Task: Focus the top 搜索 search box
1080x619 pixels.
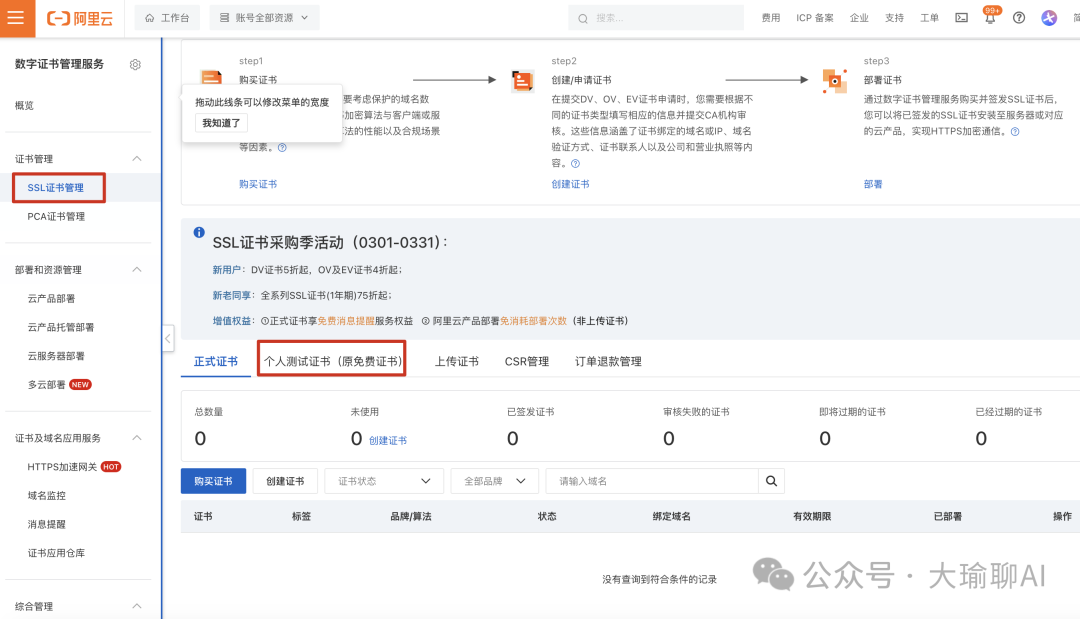Action: point(656,18)
